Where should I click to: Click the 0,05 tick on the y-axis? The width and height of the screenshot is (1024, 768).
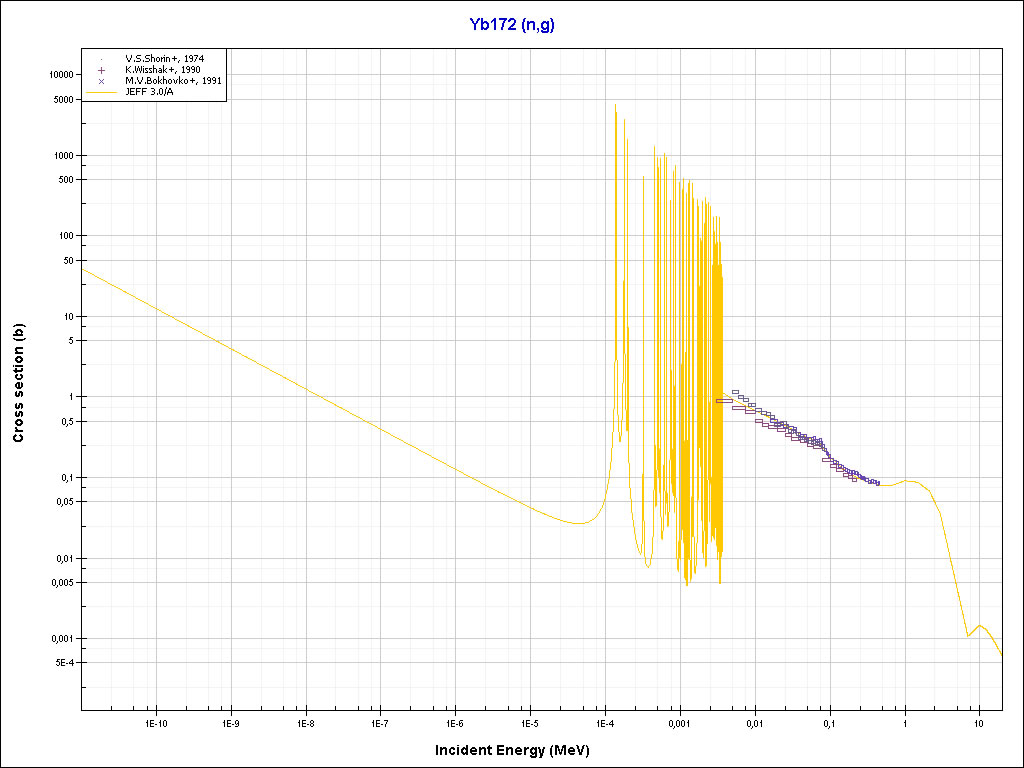[x=65, y=502]
